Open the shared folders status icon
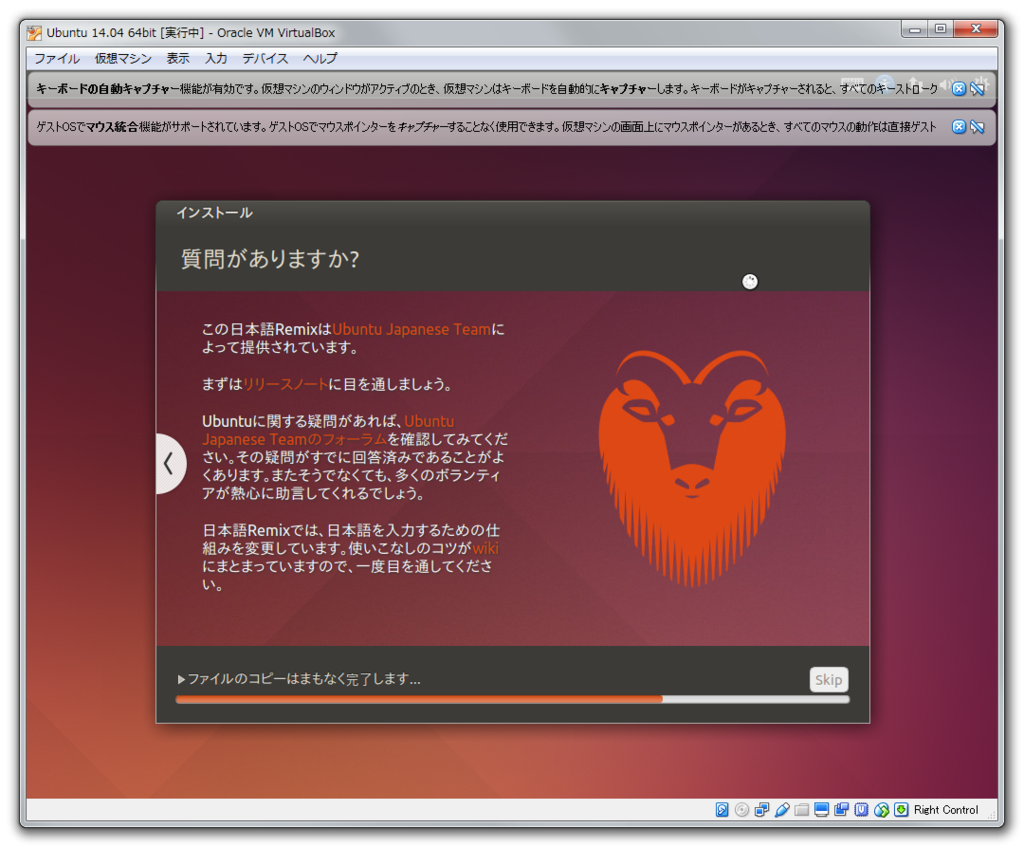 pyautogui.click(x=801, y=810)
